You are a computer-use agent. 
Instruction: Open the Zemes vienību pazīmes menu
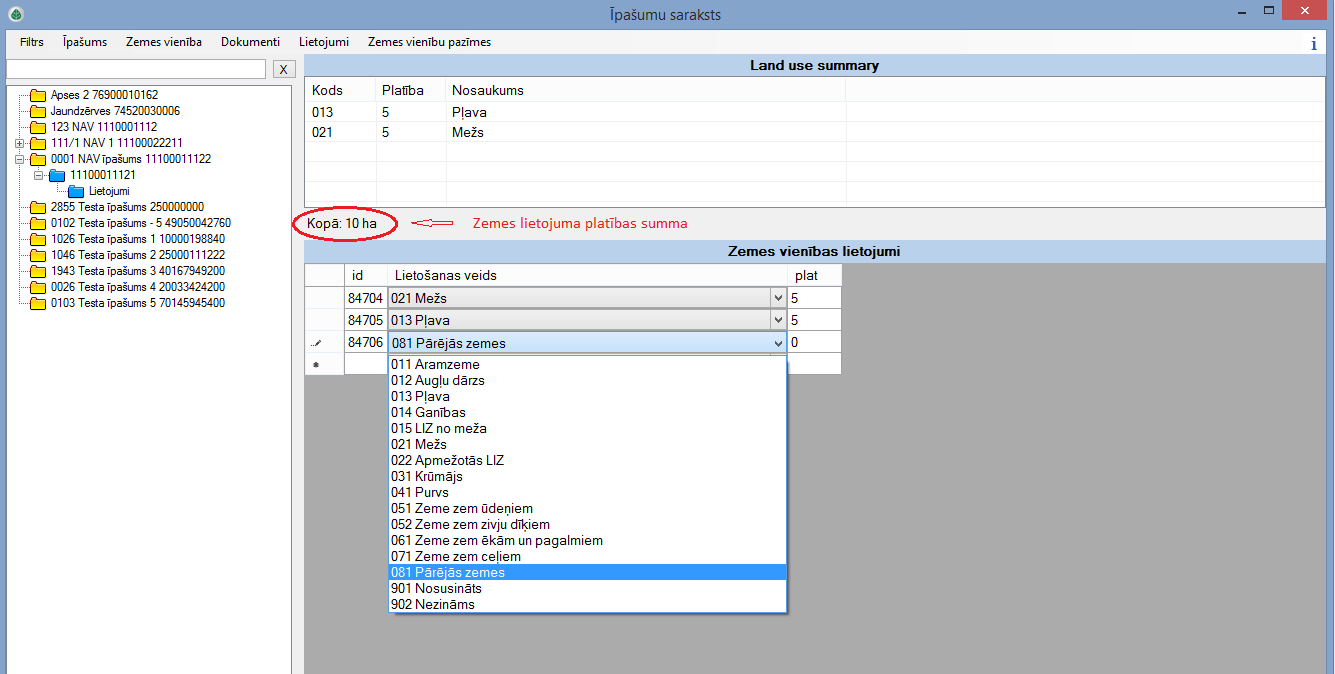(x=429, y=42)
